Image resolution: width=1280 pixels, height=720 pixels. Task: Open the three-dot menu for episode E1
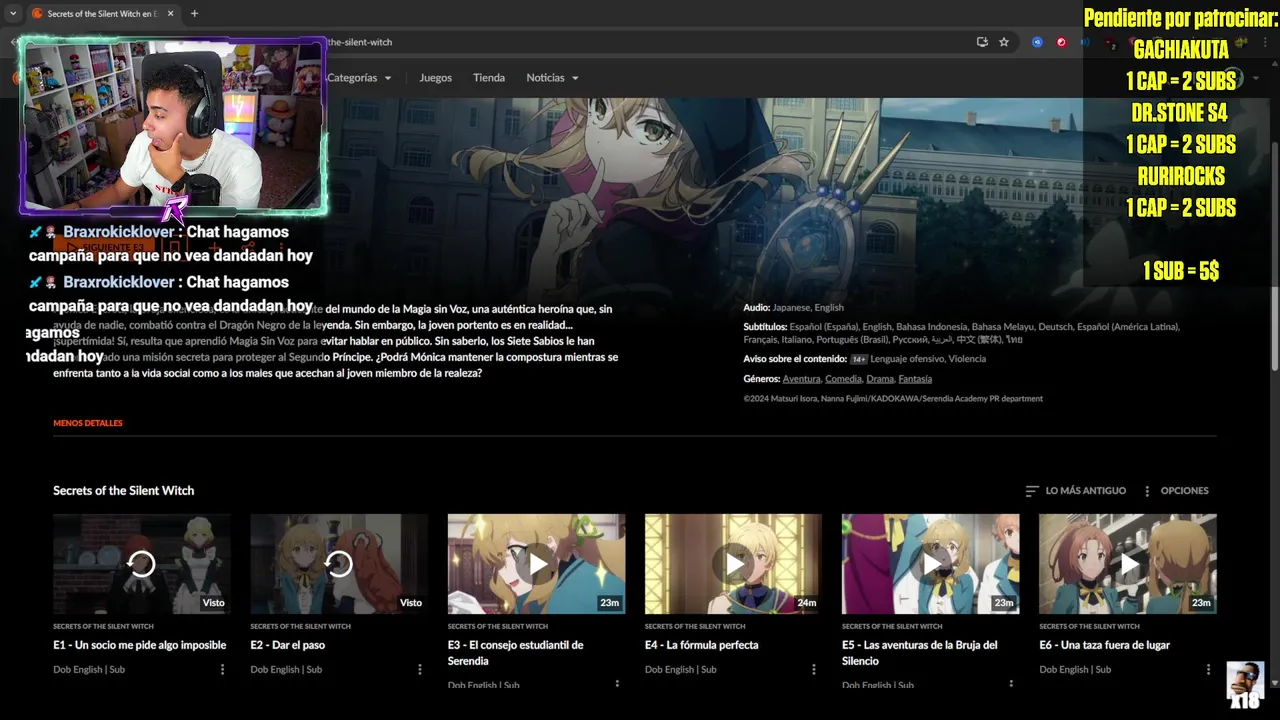[222, 669]
